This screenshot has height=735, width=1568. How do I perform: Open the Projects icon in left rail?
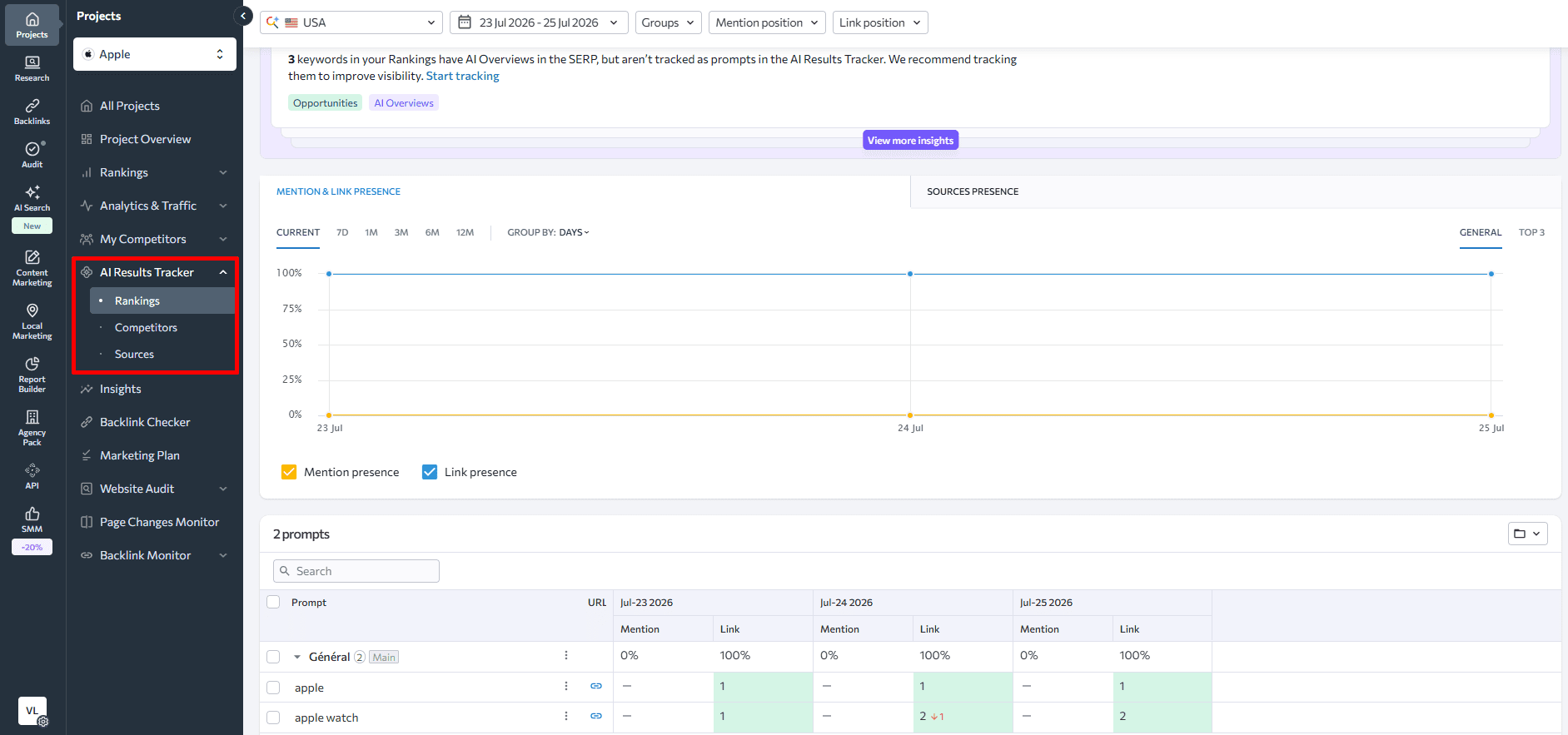pyautogui.click(x=32, y=25)
